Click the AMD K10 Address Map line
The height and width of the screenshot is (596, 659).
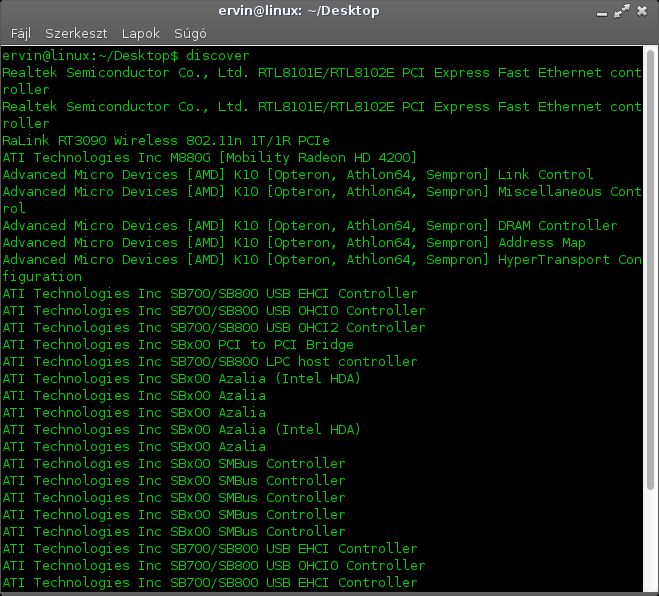[294, 243]
